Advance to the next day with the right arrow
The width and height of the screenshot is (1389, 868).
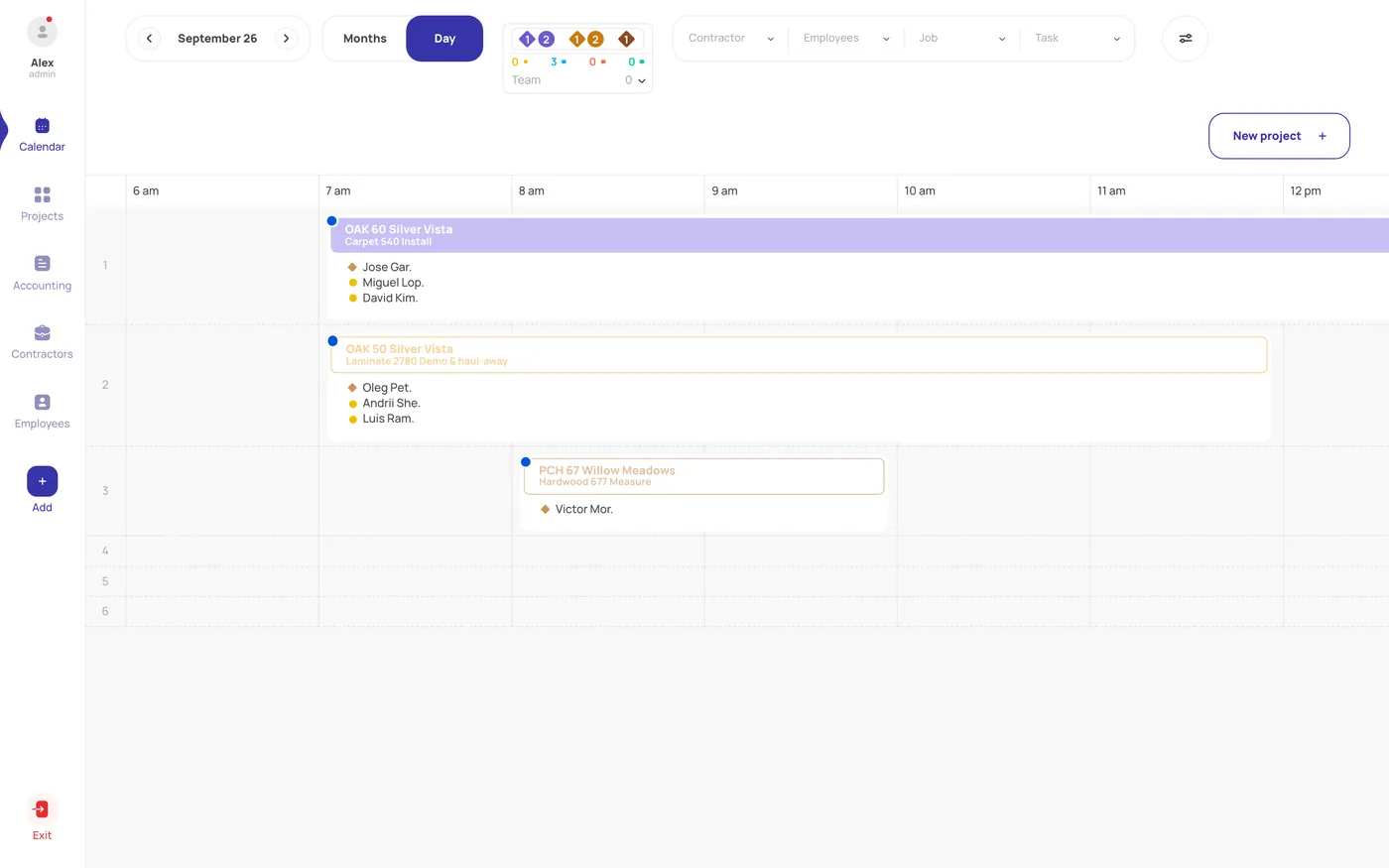point(286,39)
